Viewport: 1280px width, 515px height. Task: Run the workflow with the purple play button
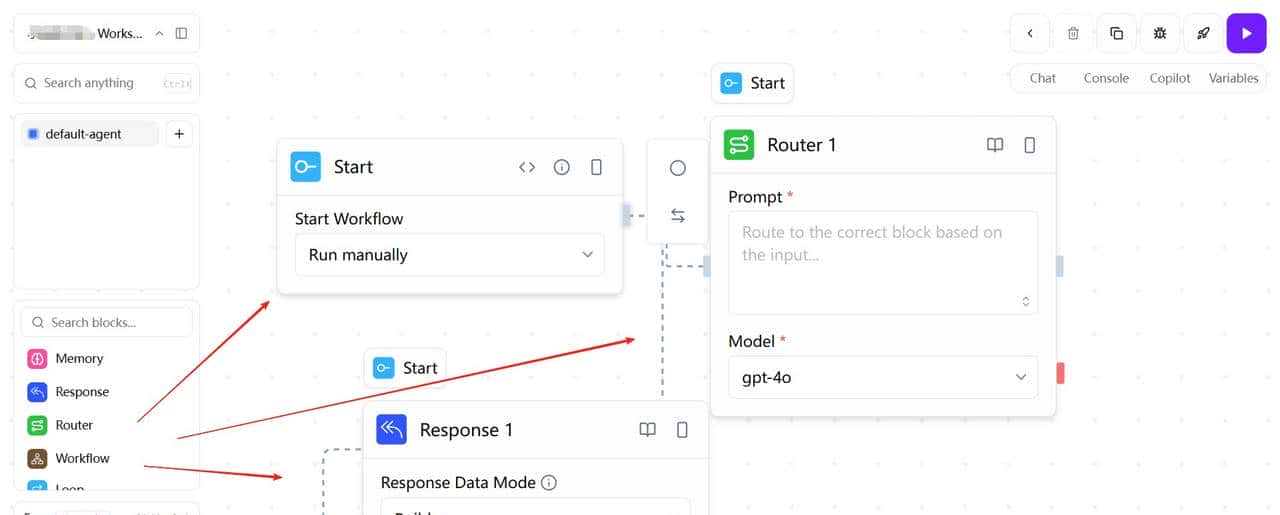pyautogui.click(x=1246, y=33)
